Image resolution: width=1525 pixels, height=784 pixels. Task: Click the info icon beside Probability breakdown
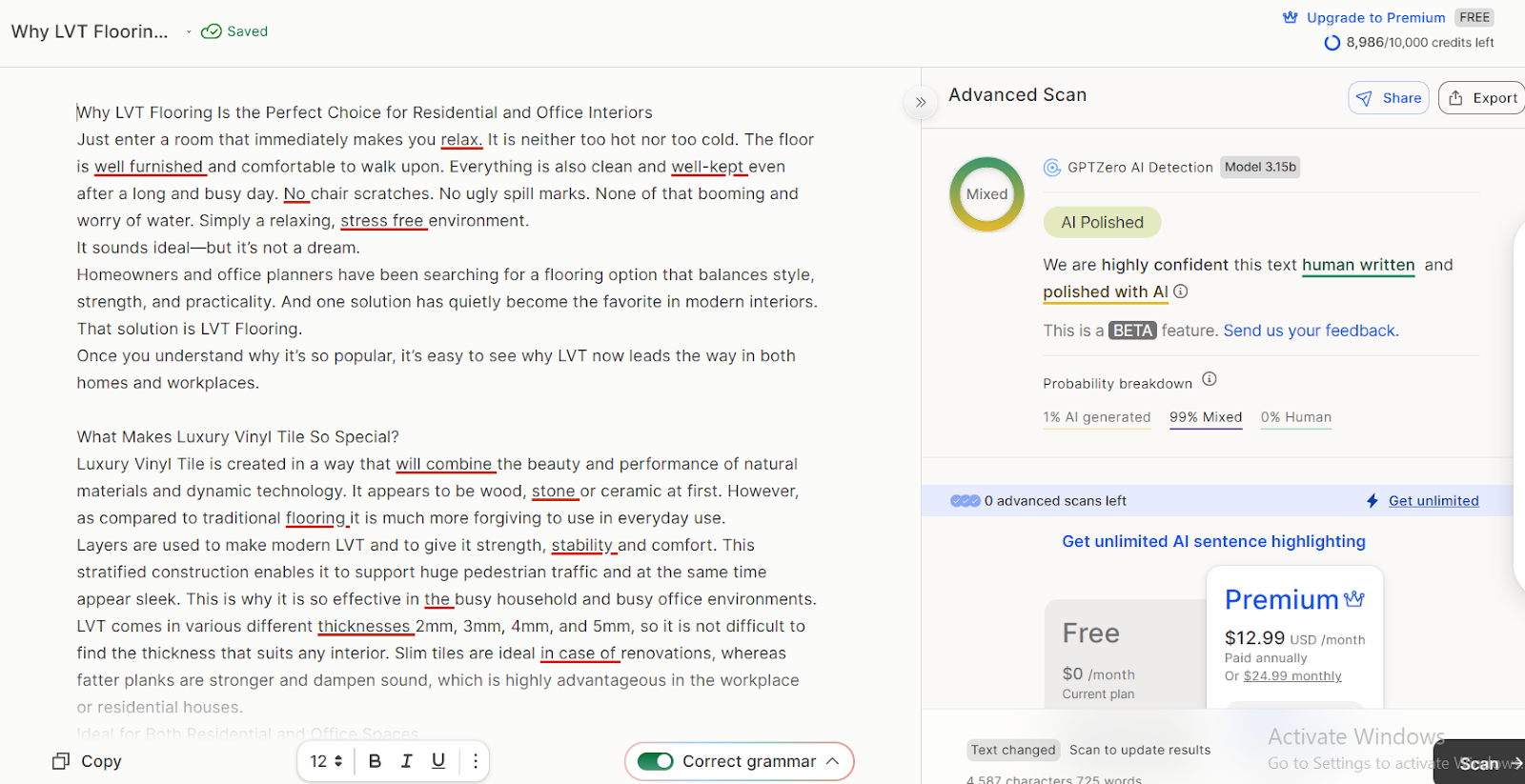point(1209,379)
